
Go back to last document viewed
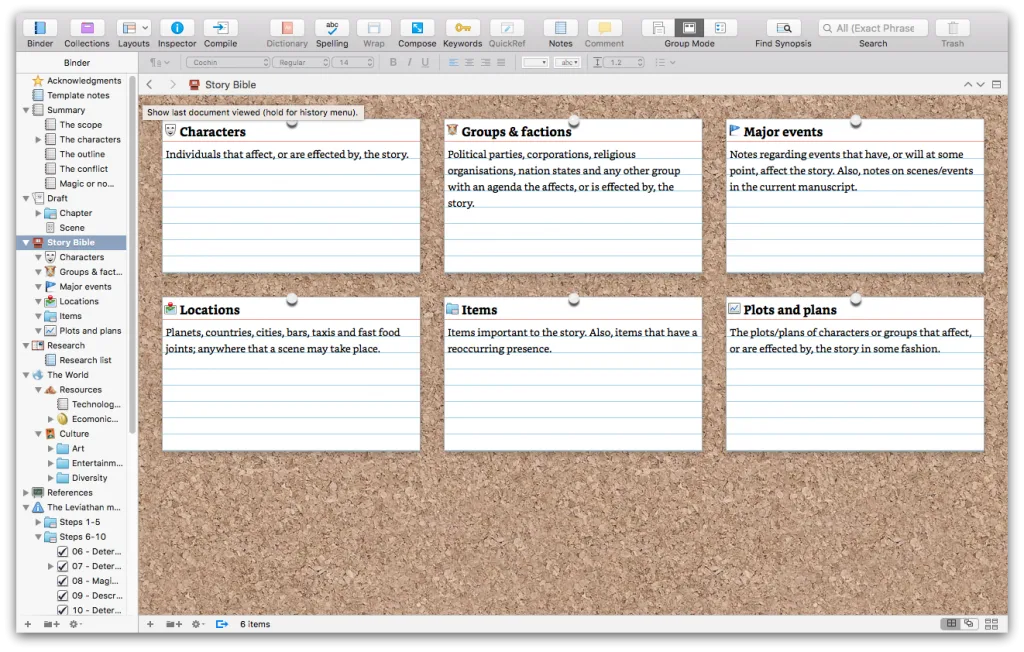click(150, 84)
